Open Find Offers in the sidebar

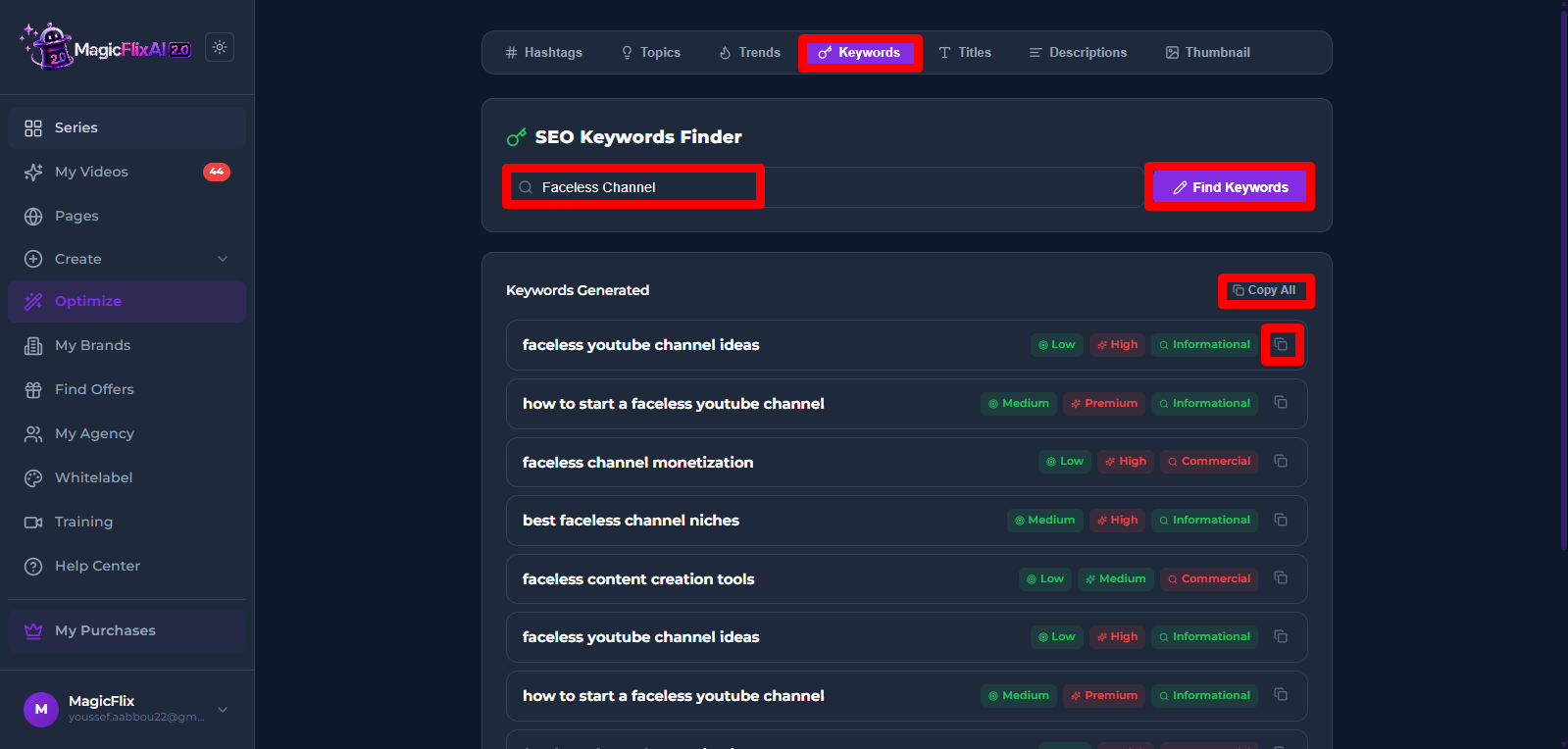point(126,389)
